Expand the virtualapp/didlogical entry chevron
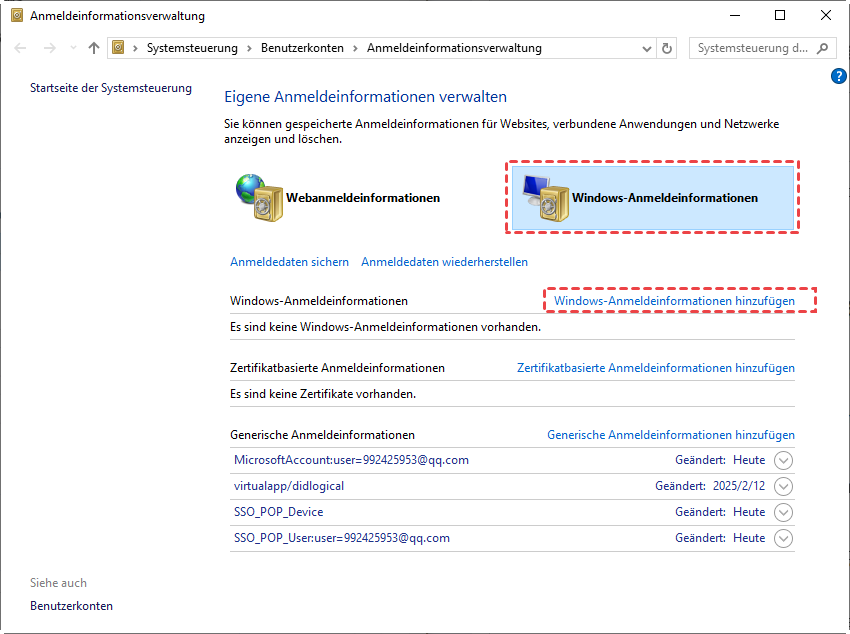This screenshot has height=634, width=850. (784, 486)
